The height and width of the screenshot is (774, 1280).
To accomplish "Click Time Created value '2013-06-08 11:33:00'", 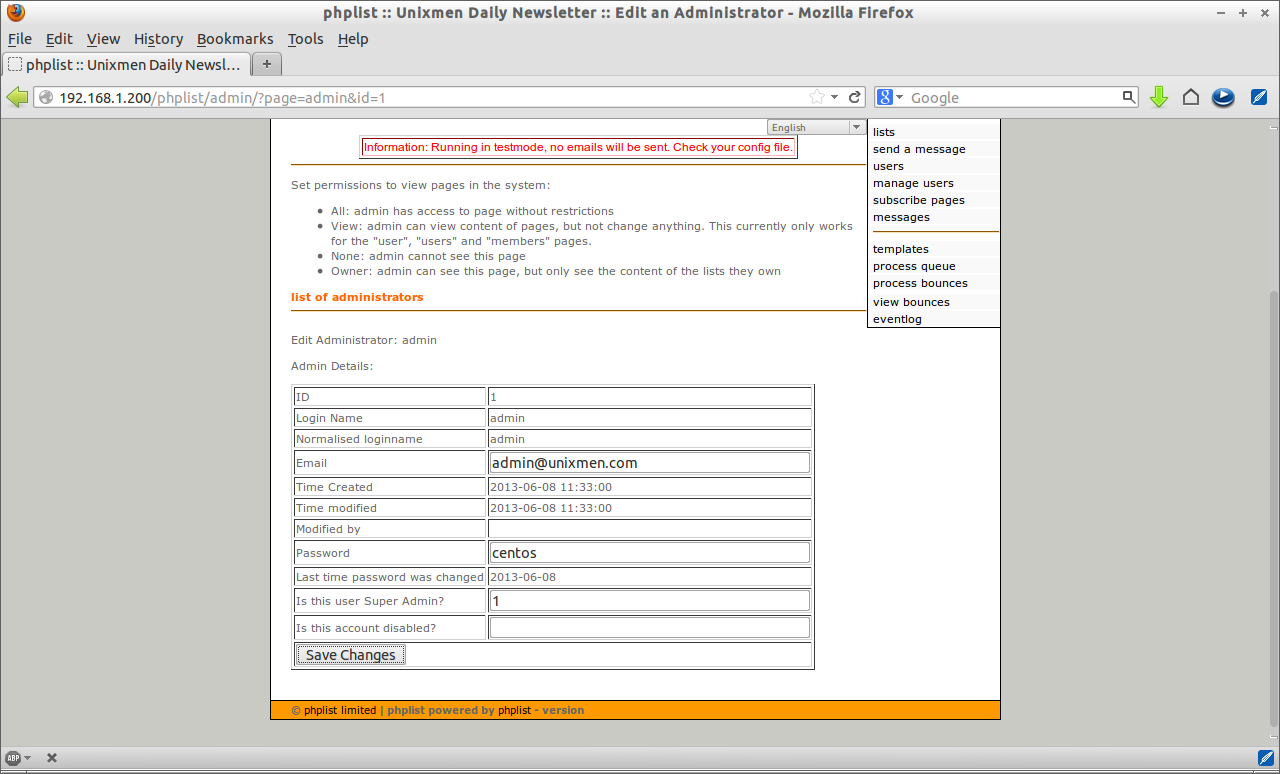I will (551, 487).
